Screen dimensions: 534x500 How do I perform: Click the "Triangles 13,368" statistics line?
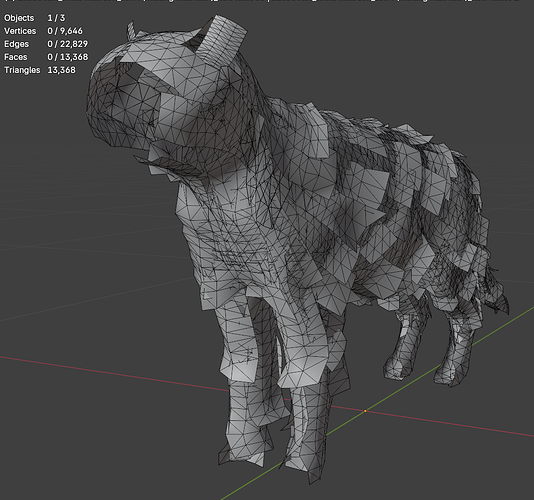coord(40,70)
